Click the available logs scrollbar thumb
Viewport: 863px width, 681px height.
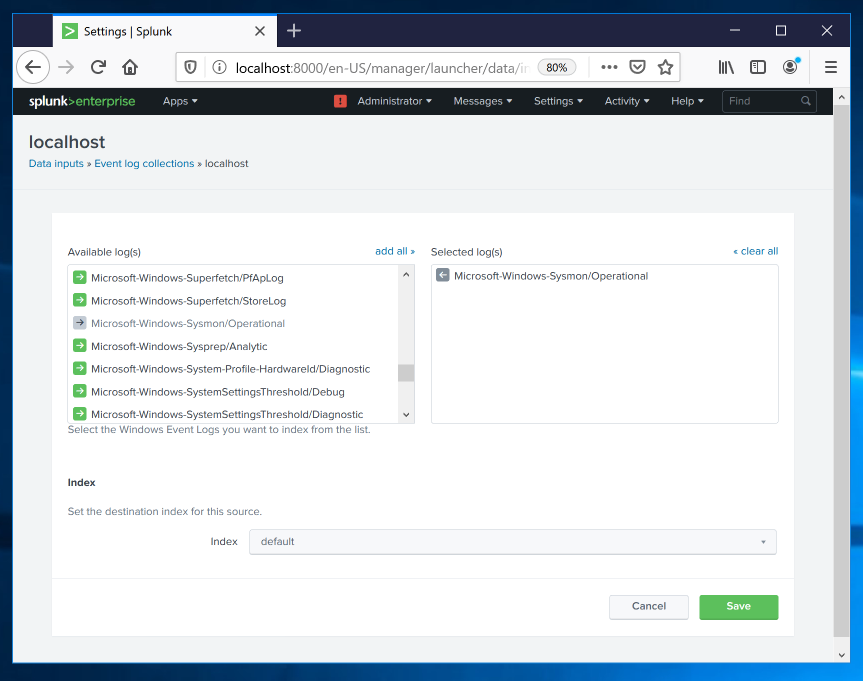click(406, 373)
